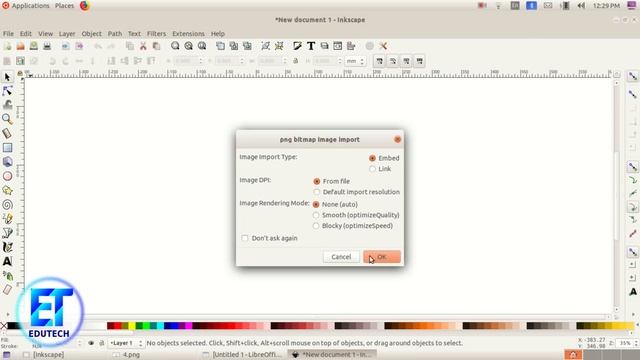
Task: Select the Selector arrow tool
Action: click(7, 77)
